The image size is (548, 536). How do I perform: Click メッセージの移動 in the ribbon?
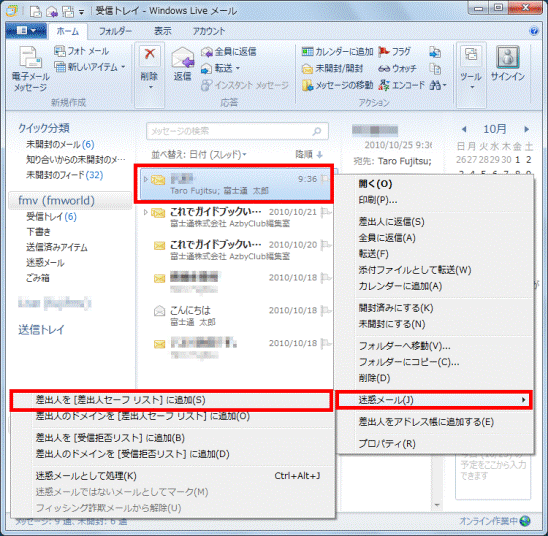tap(337, 85)
